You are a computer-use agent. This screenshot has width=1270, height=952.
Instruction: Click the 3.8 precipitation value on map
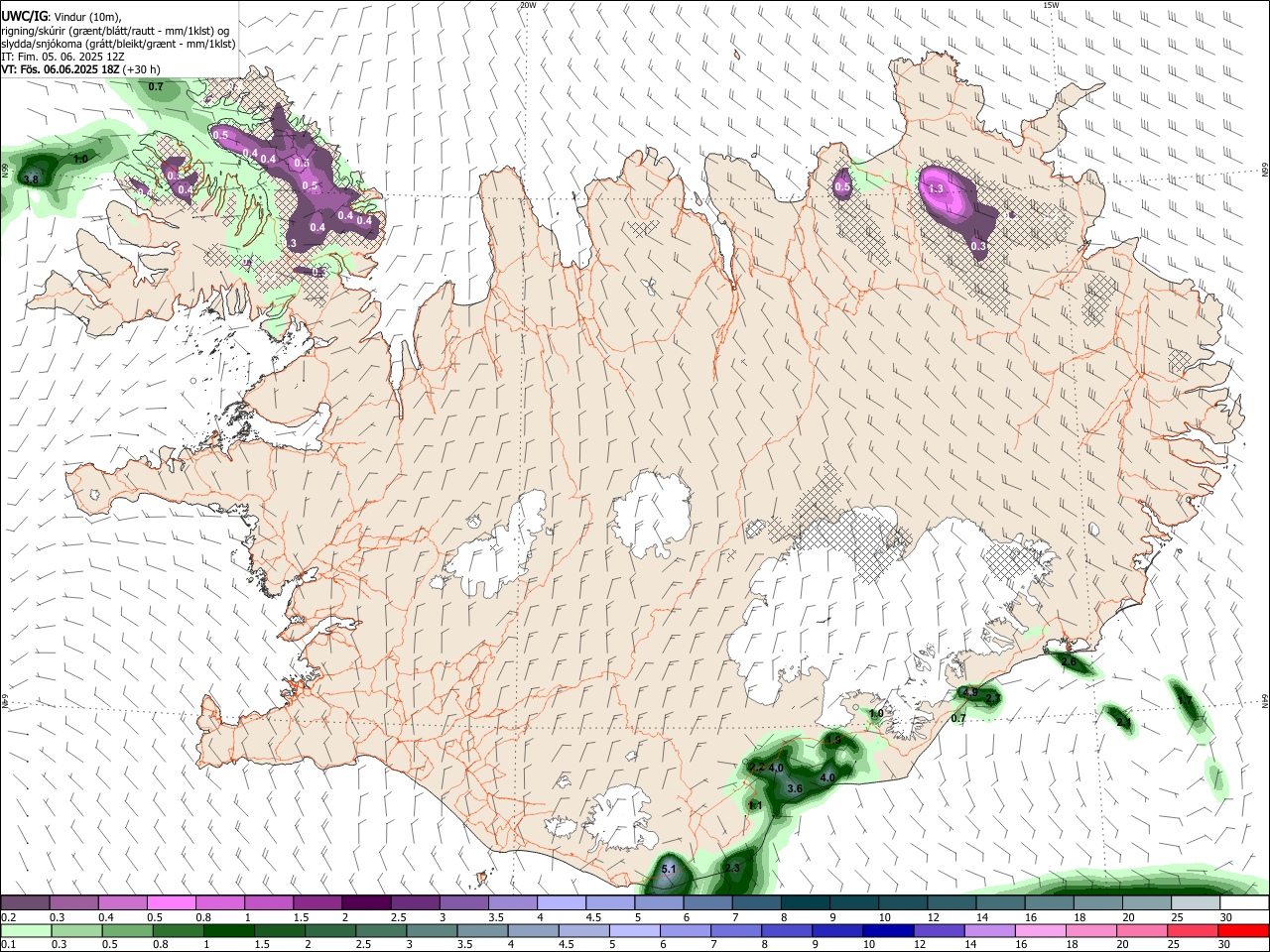tap(31, 179)
